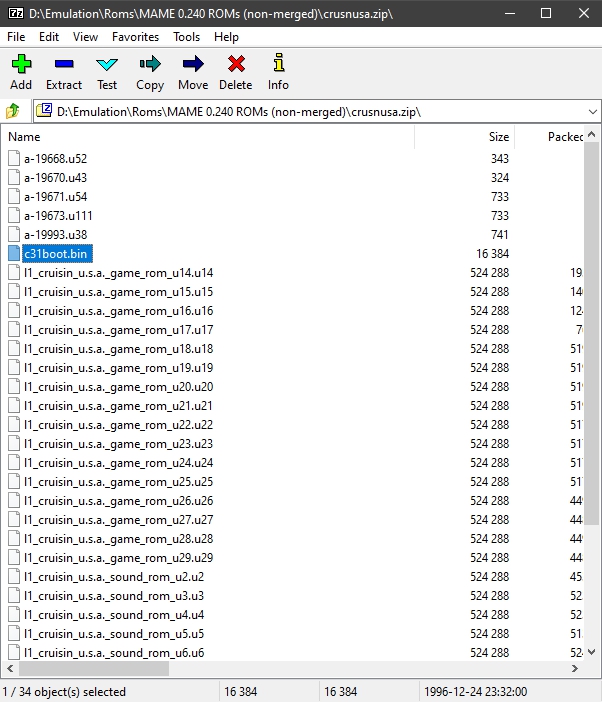The height and width of the screenshot is (702, 602).
Task: Click file icon of a-19993.u38
Action: coord(14,235)
